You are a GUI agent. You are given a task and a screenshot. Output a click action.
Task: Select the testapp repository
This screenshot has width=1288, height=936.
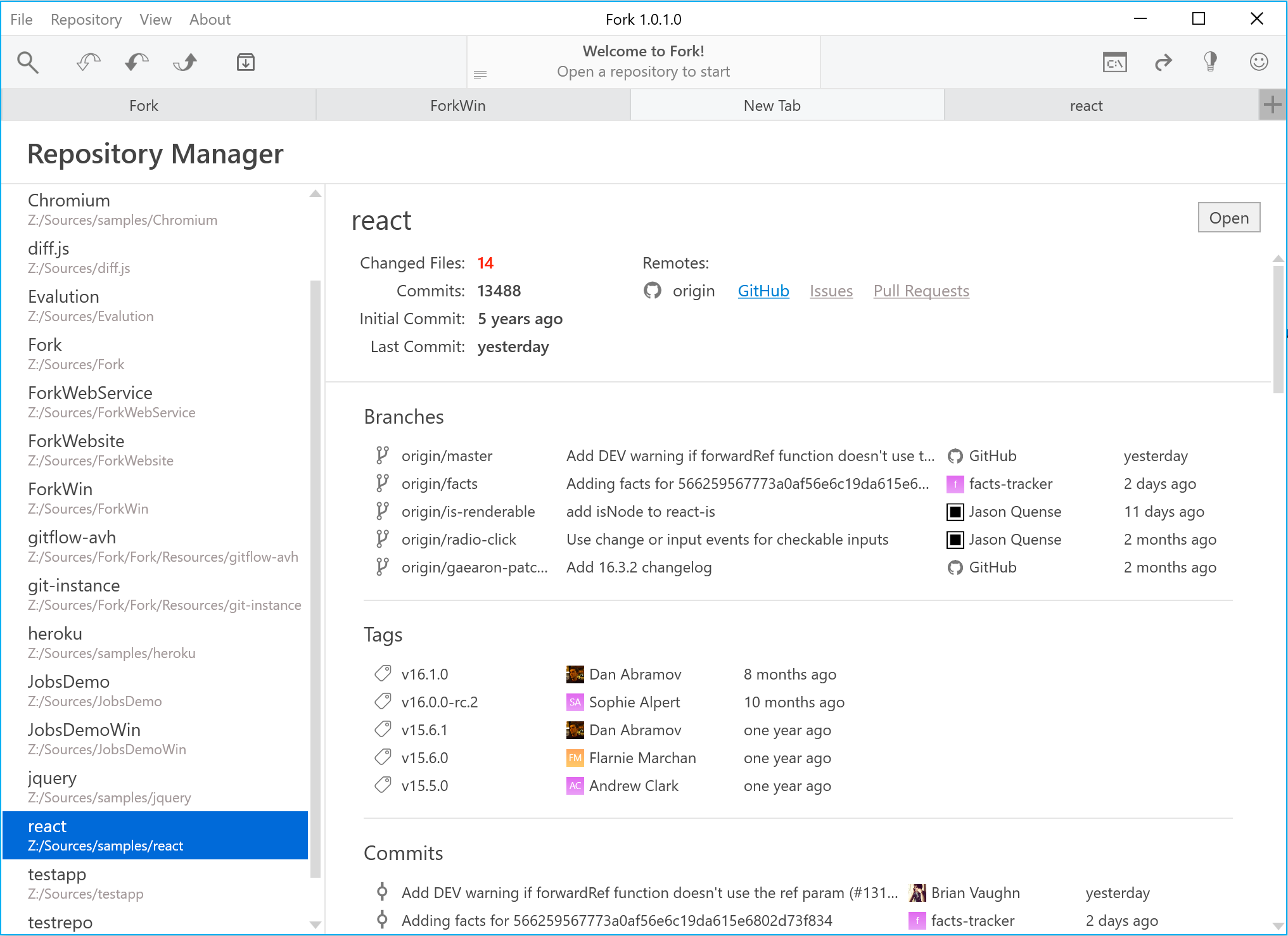click(x=155, y=883)
